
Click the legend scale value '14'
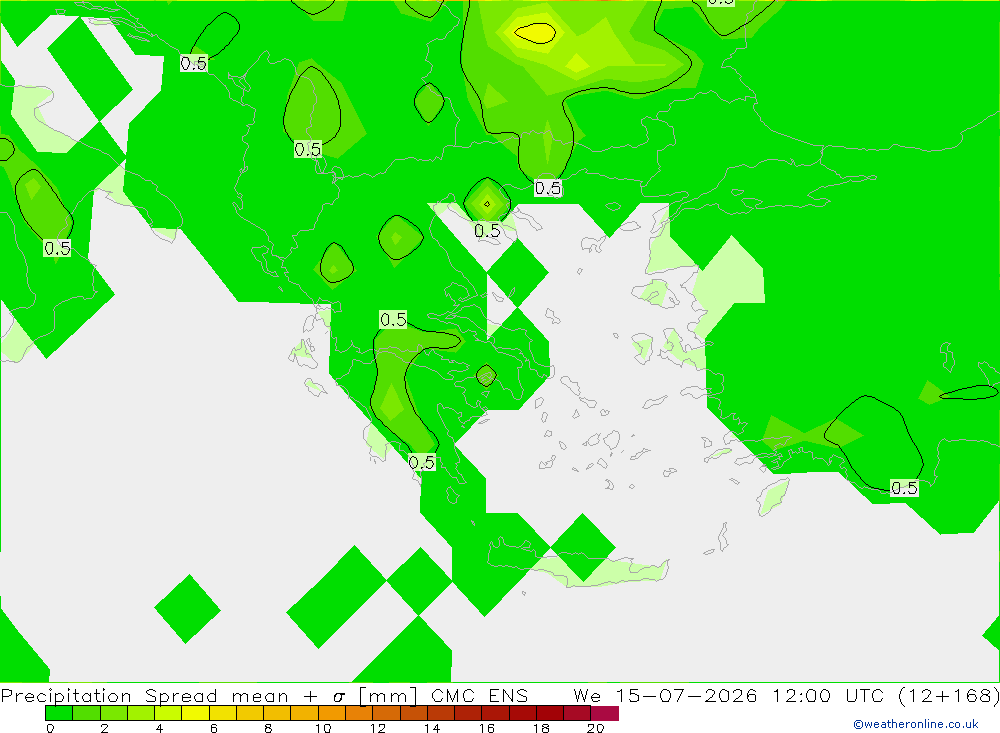[432, 728]
